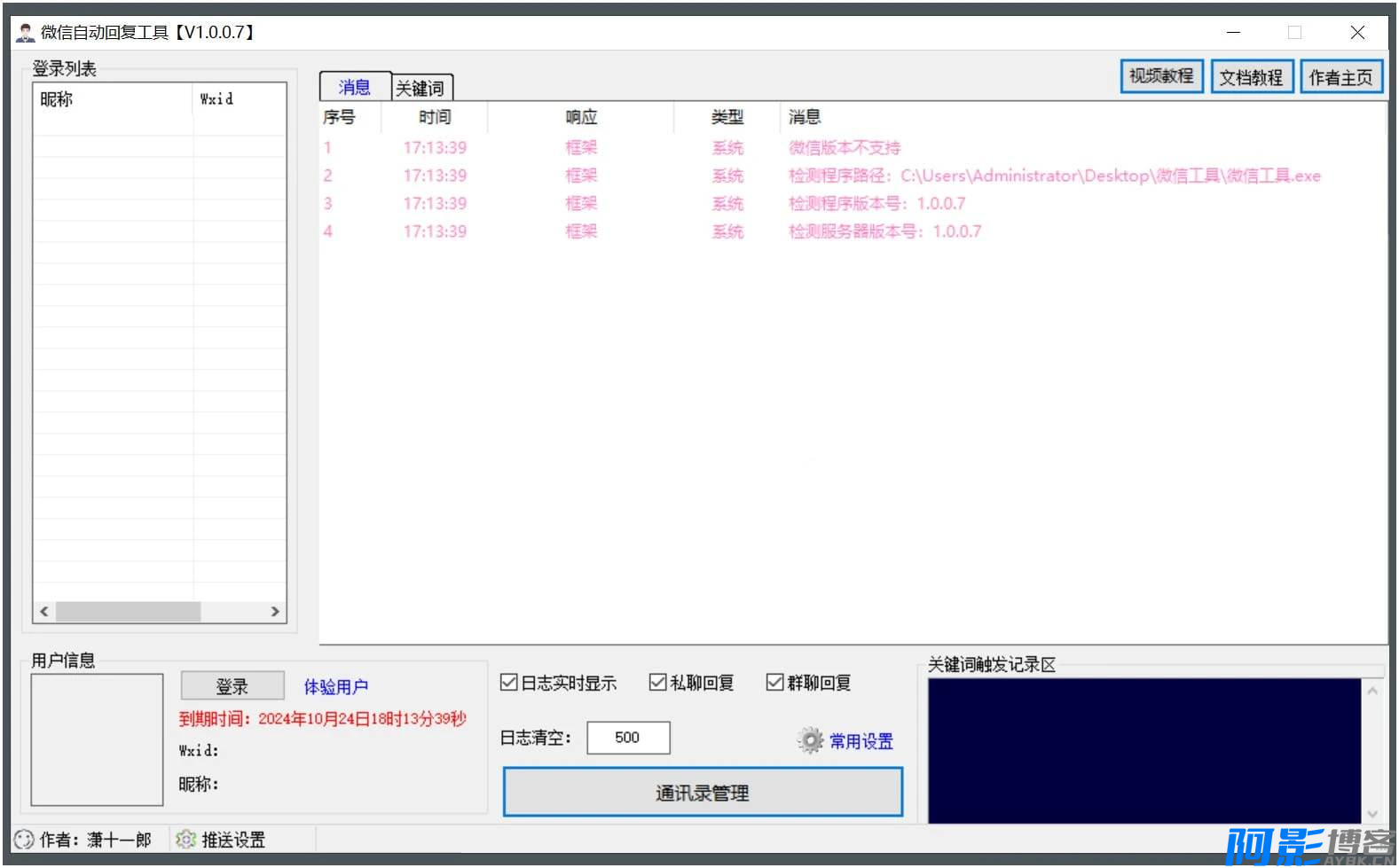The image size is (1399, 868).
Task: Click the 类型 column header
Action: pos(727,117)
